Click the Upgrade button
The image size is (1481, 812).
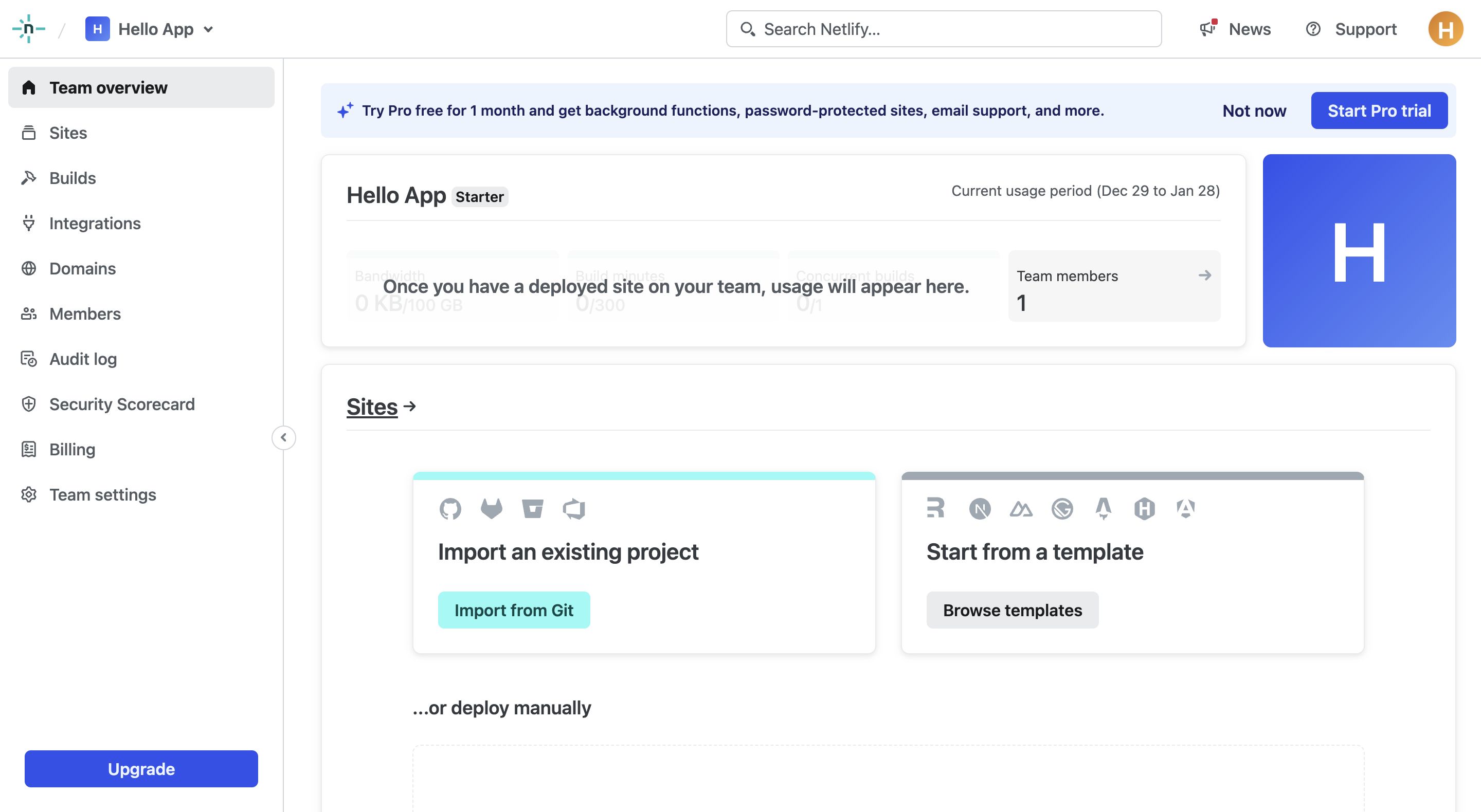(141, 769)
